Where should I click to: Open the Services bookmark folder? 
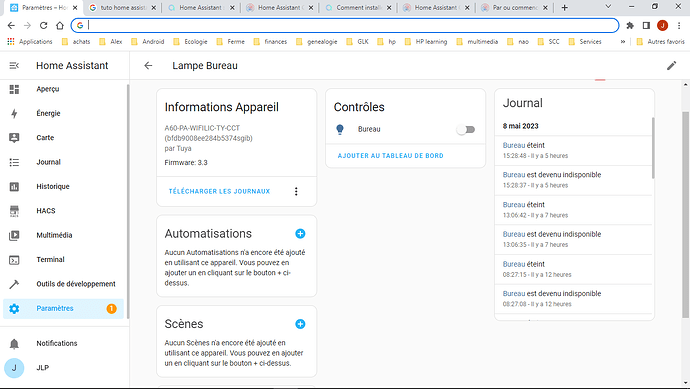click(585, 42)
